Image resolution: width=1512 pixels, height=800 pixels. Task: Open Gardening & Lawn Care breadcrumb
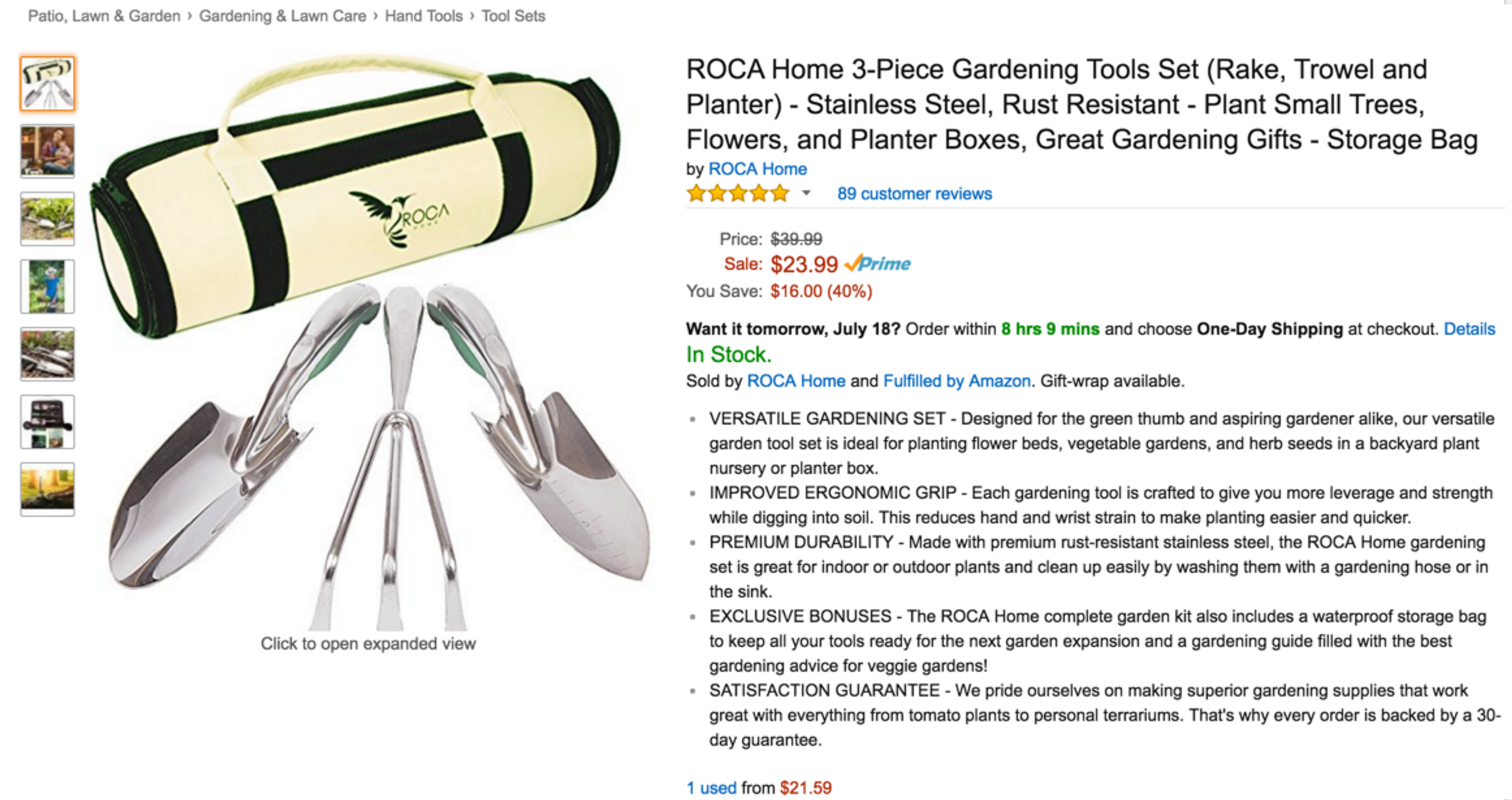pyautogui.click(x=283, y=16)
